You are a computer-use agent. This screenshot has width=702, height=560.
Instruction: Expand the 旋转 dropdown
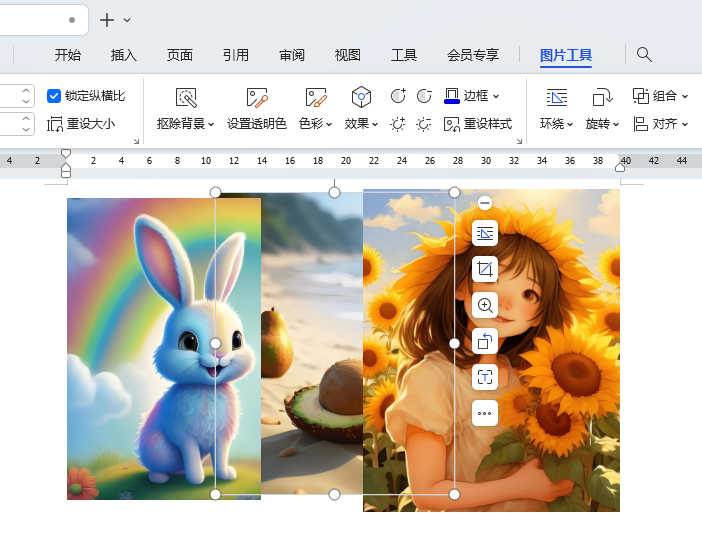(x=616, y=124)
